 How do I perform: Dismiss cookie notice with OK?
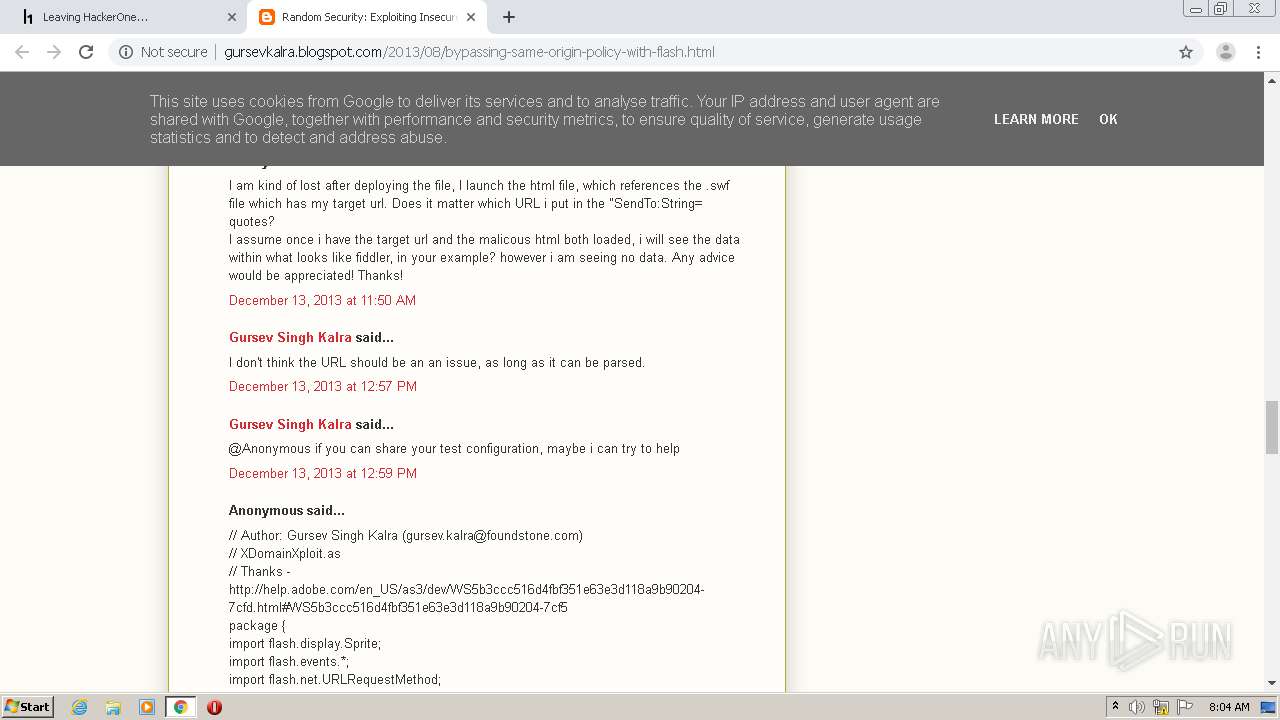[x=1108, y=119]
